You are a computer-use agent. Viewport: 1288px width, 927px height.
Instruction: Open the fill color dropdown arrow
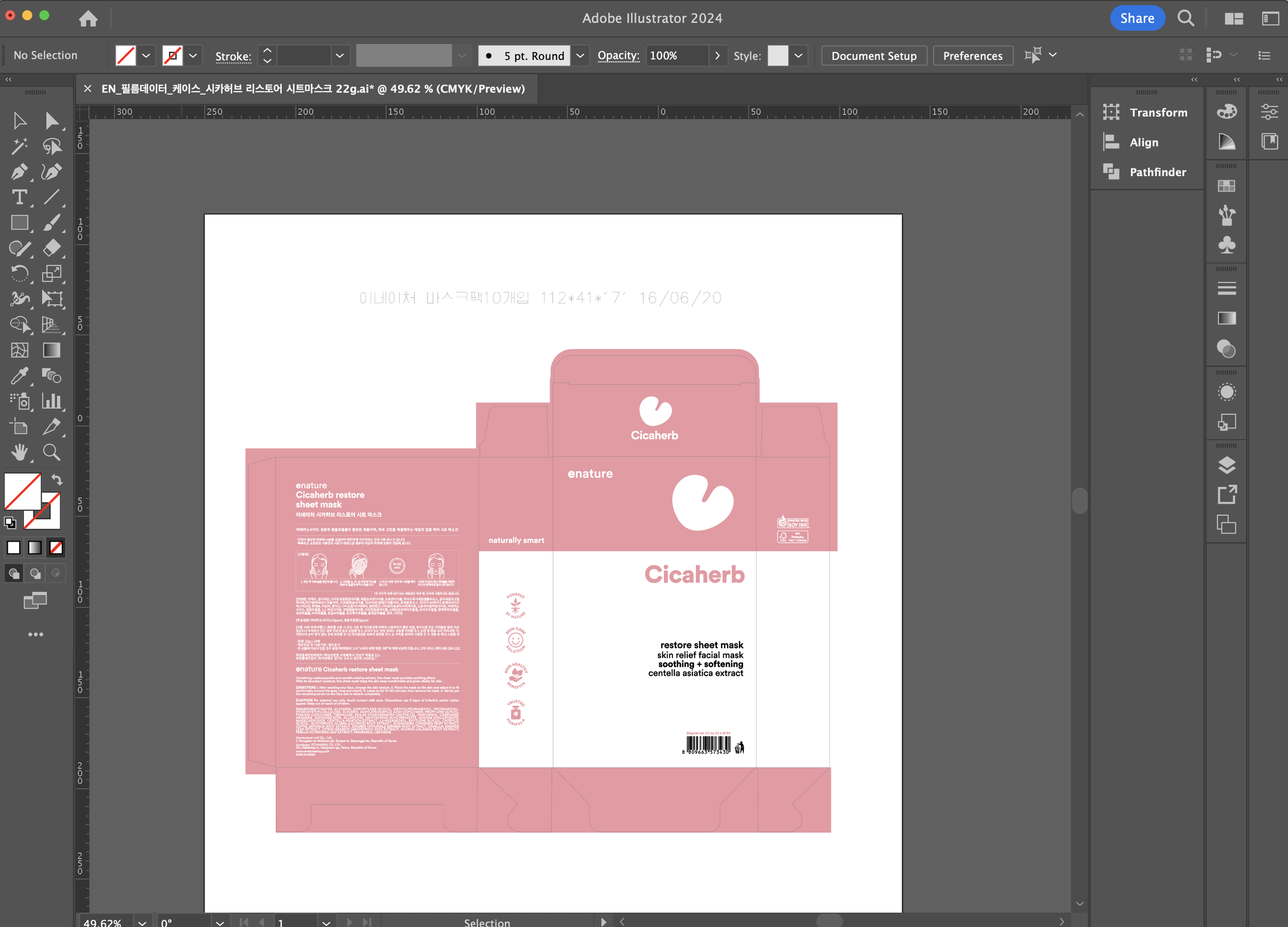coord(146,56)
